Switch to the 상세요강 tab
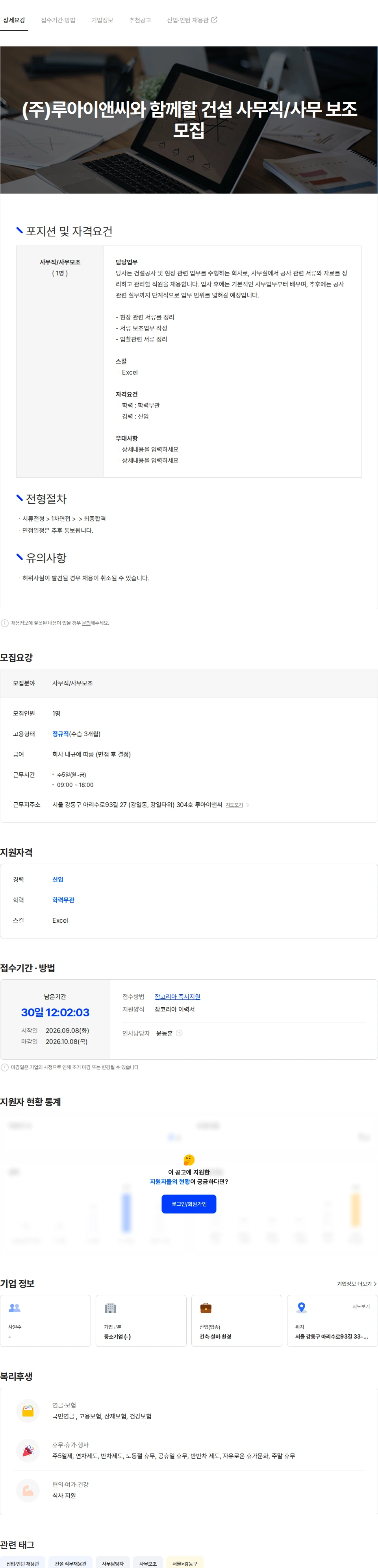Image resolution: width=378 pixels, height=1568 pixels. click(14, 20)
